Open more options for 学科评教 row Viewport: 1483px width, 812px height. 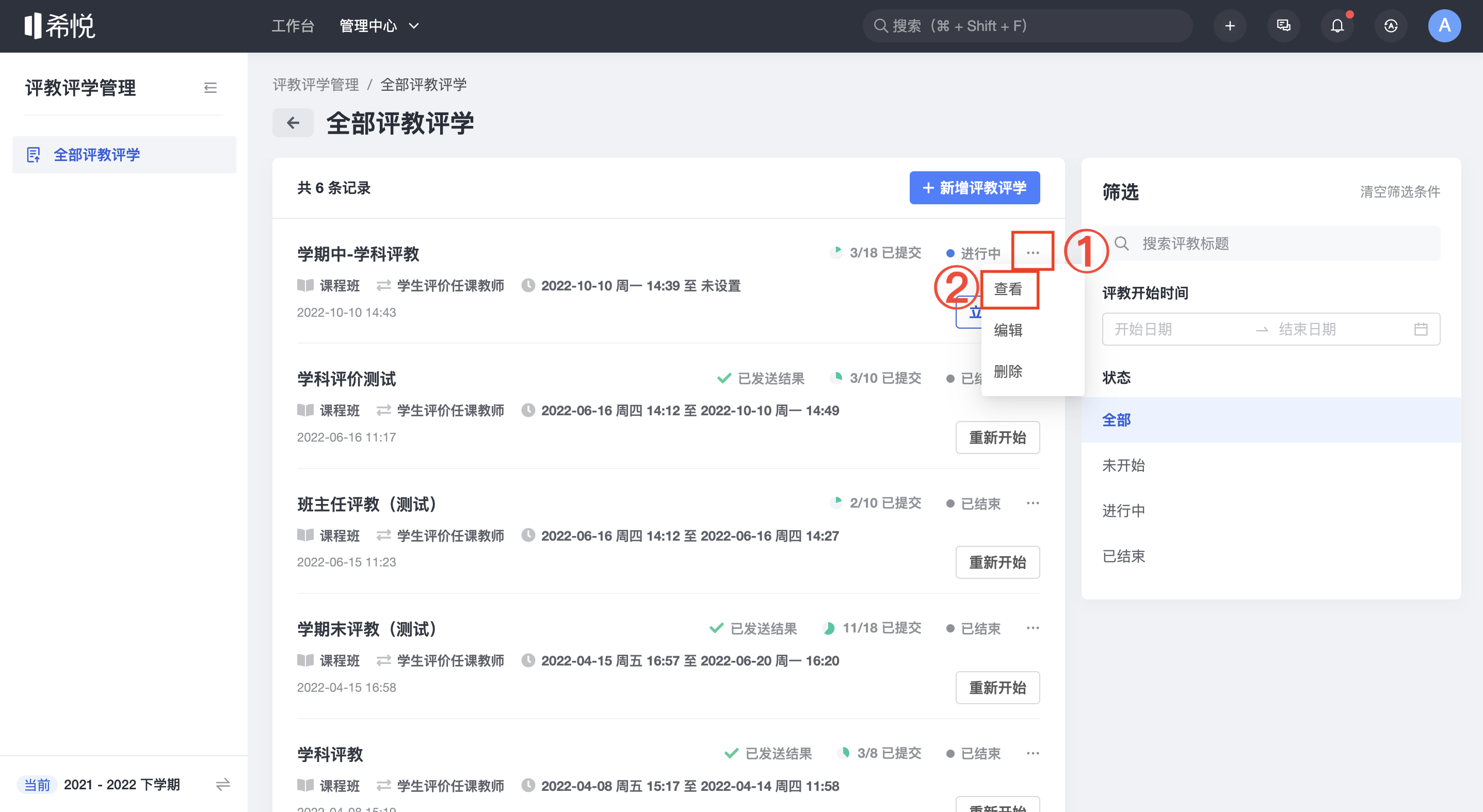1033,753
